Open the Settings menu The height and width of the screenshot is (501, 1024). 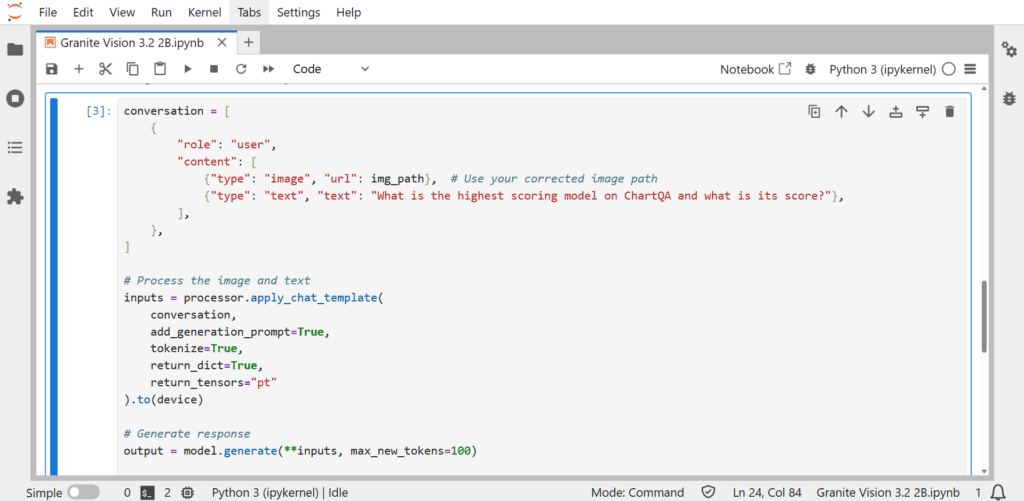pos(298,12)
